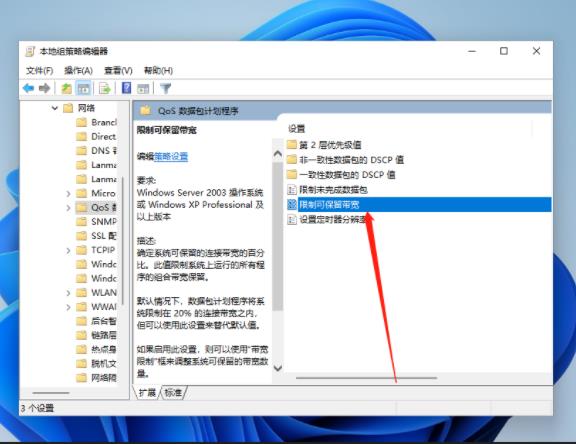Click the tree pane vertical scrollbar

point(123,241)
